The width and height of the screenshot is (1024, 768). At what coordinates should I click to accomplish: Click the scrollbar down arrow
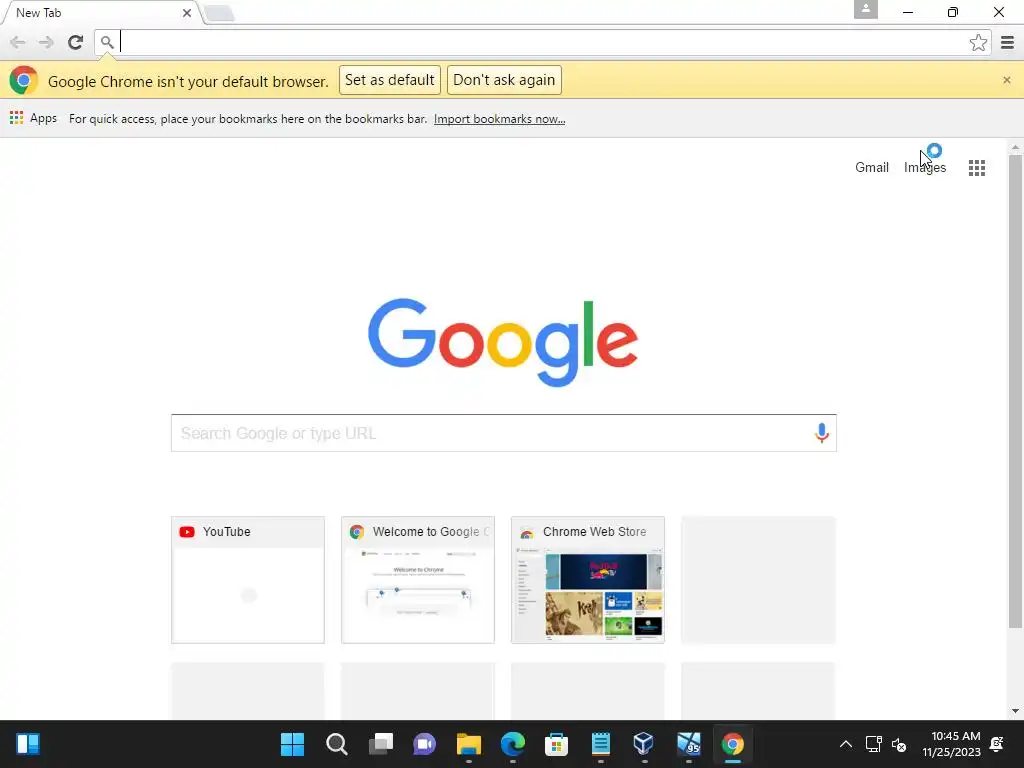pyautogui.click(x=1015, y=711)
